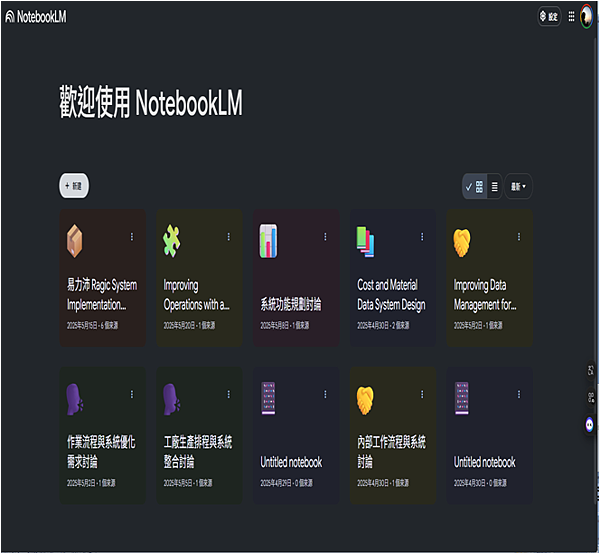The image size is (600, 554).
Task: Open the 設定 settings button
Action: click(549, 16)
